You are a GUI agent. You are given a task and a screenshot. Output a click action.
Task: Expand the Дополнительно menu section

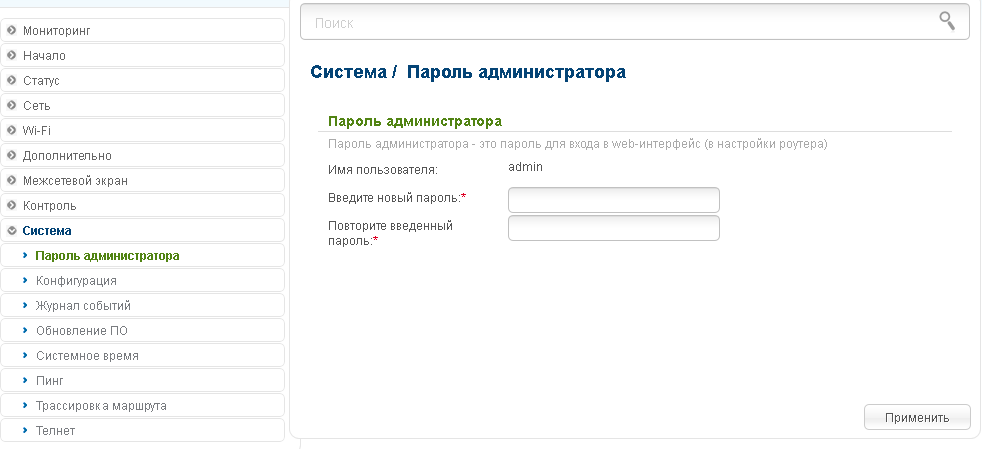[x=67, y=156]
